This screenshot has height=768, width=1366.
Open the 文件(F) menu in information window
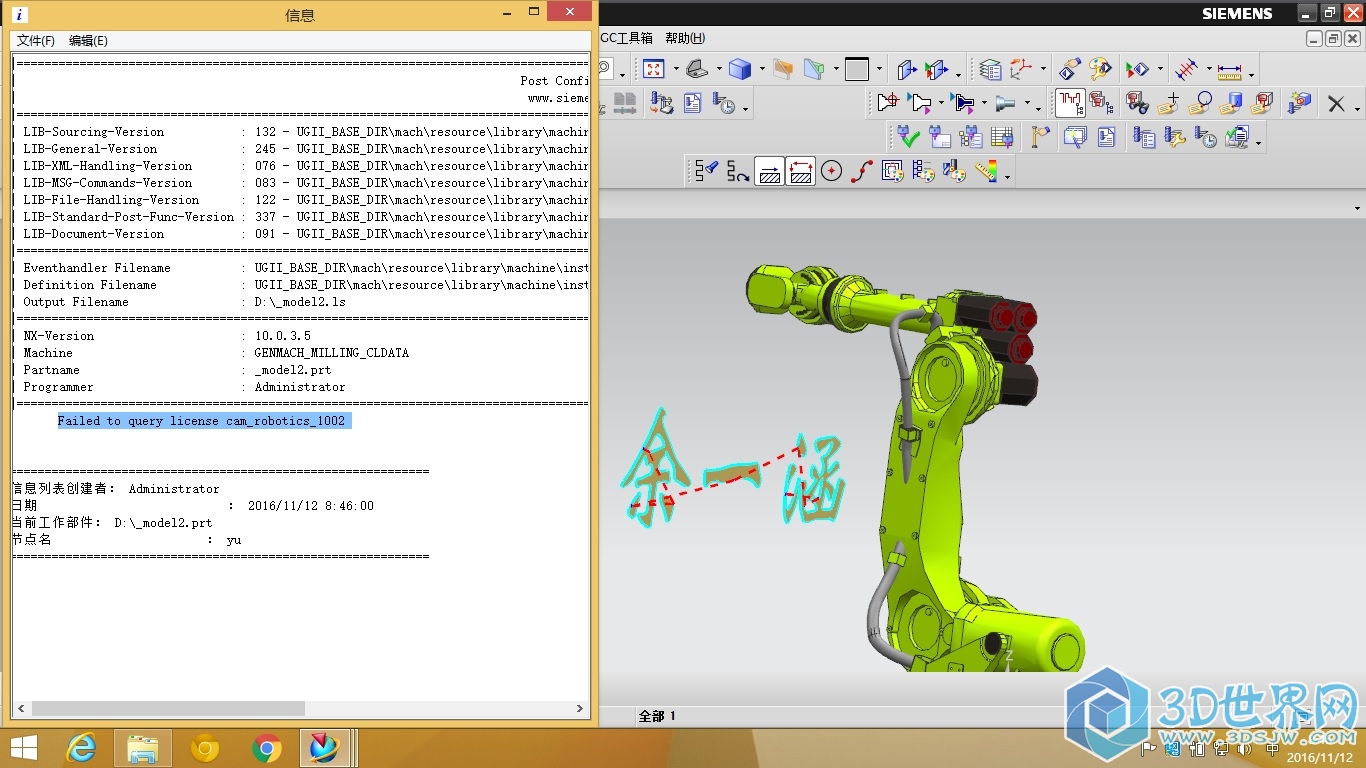tap(36, 41)
